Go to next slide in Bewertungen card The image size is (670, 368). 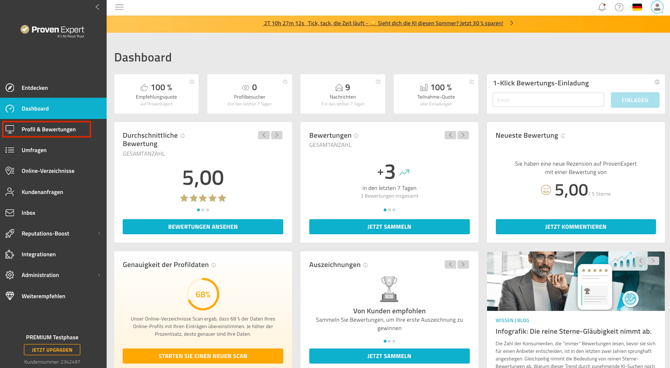463,135
